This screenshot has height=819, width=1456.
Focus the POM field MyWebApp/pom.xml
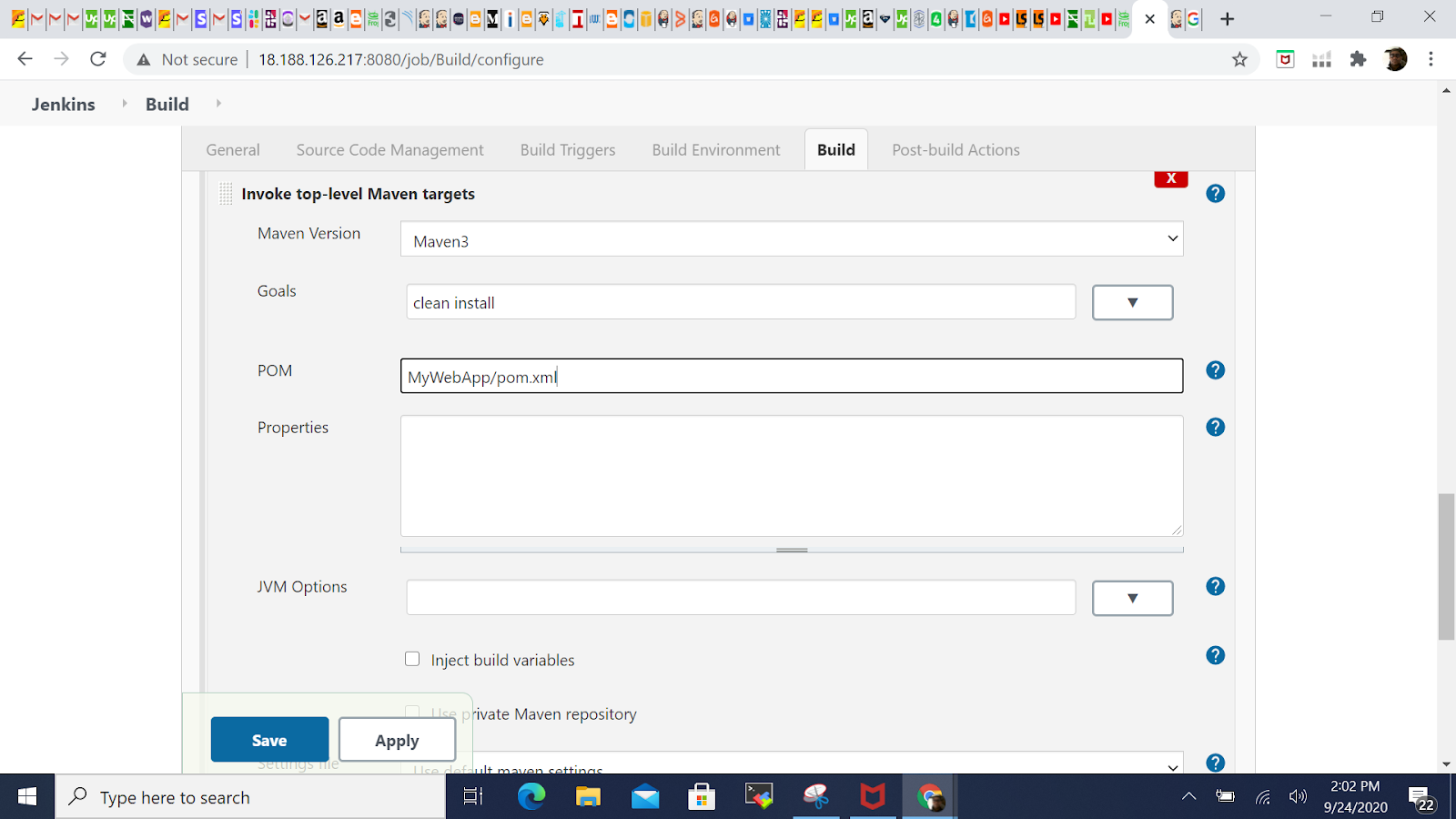click(x=792, y=376)
